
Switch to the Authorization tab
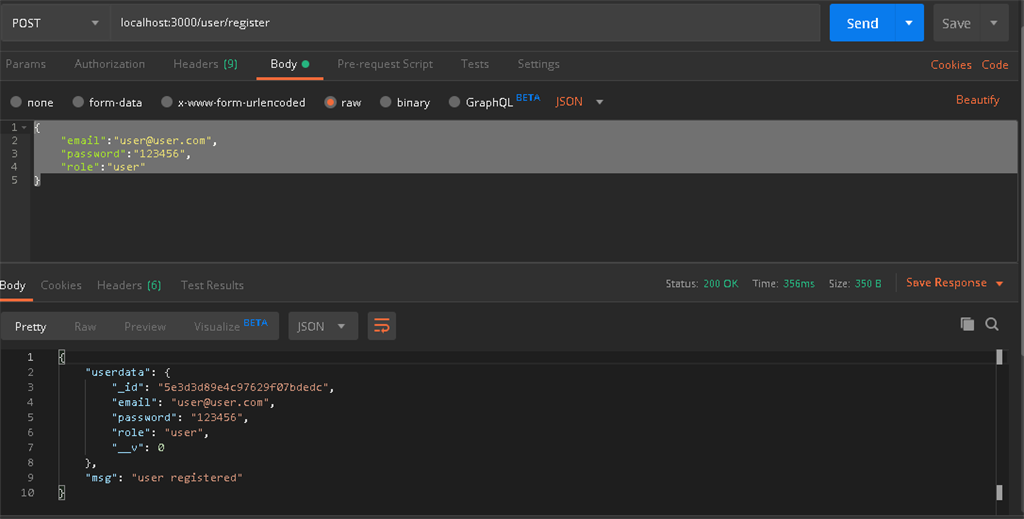(x=109, y=64)
